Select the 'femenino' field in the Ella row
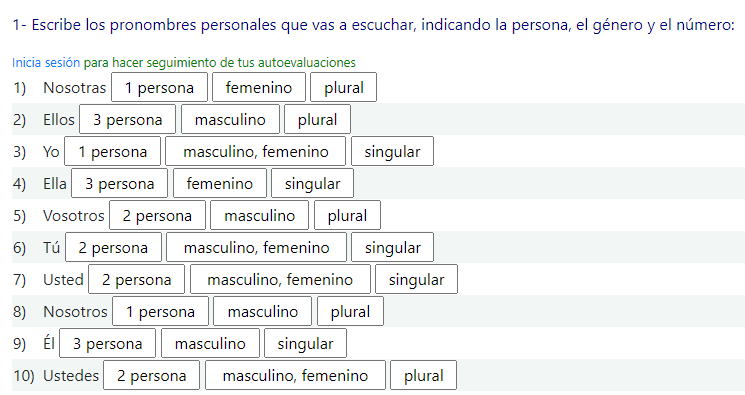 [x=220, y=183]
